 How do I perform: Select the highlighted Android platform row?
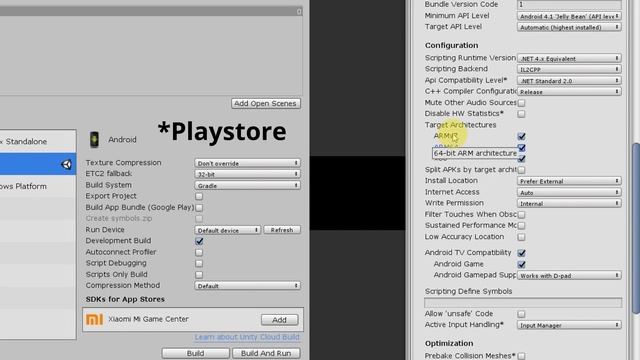38,164
